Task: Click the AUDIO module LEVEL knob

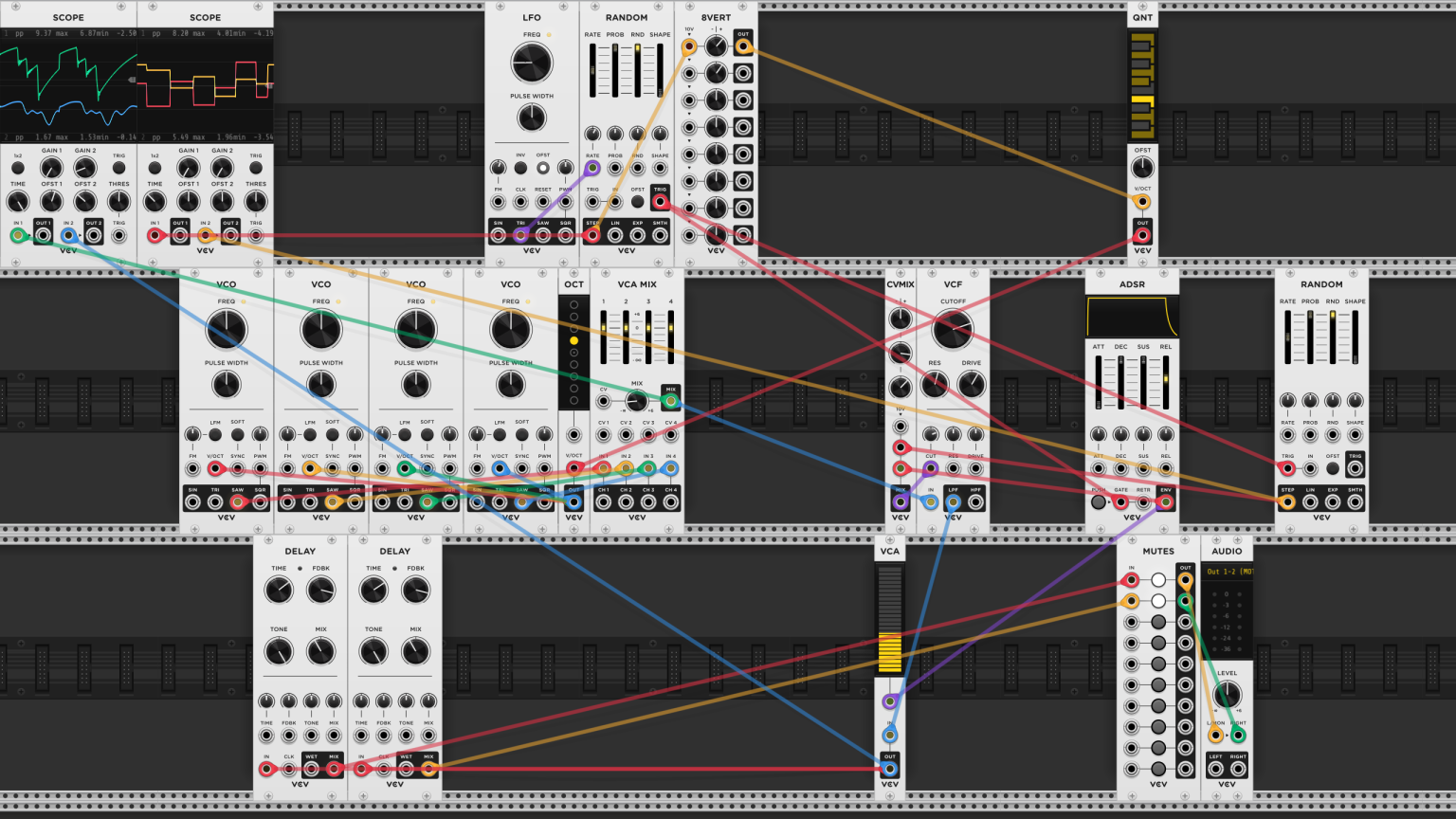Action: coord(1227,695)
